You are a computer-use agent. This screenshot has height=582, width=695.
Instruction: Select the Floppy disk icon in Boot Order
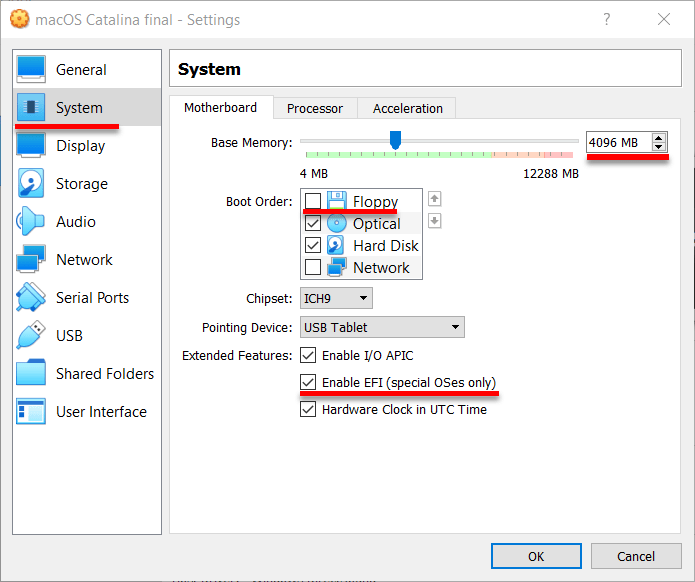[x=336, y=201]
